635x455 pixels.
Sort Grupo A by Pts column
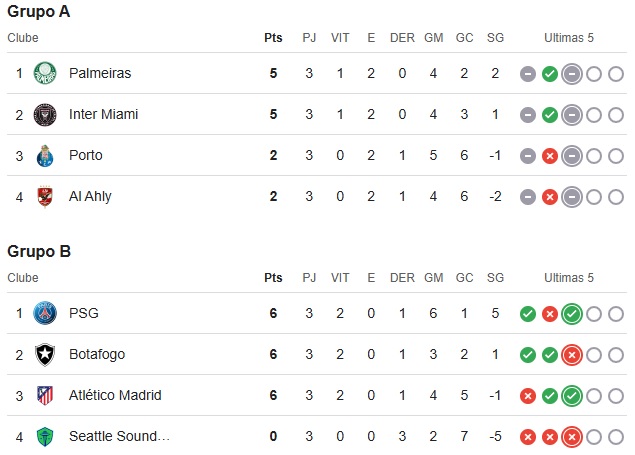(x=273, y=38)
